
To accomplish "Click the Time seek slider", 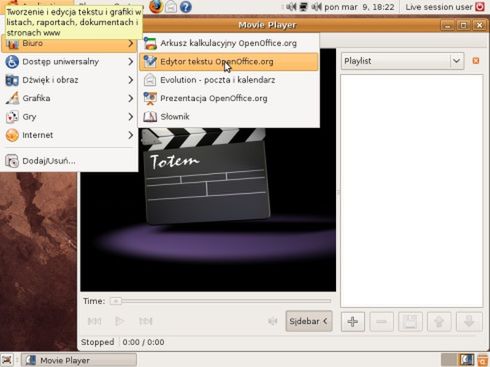I will 221,301.
